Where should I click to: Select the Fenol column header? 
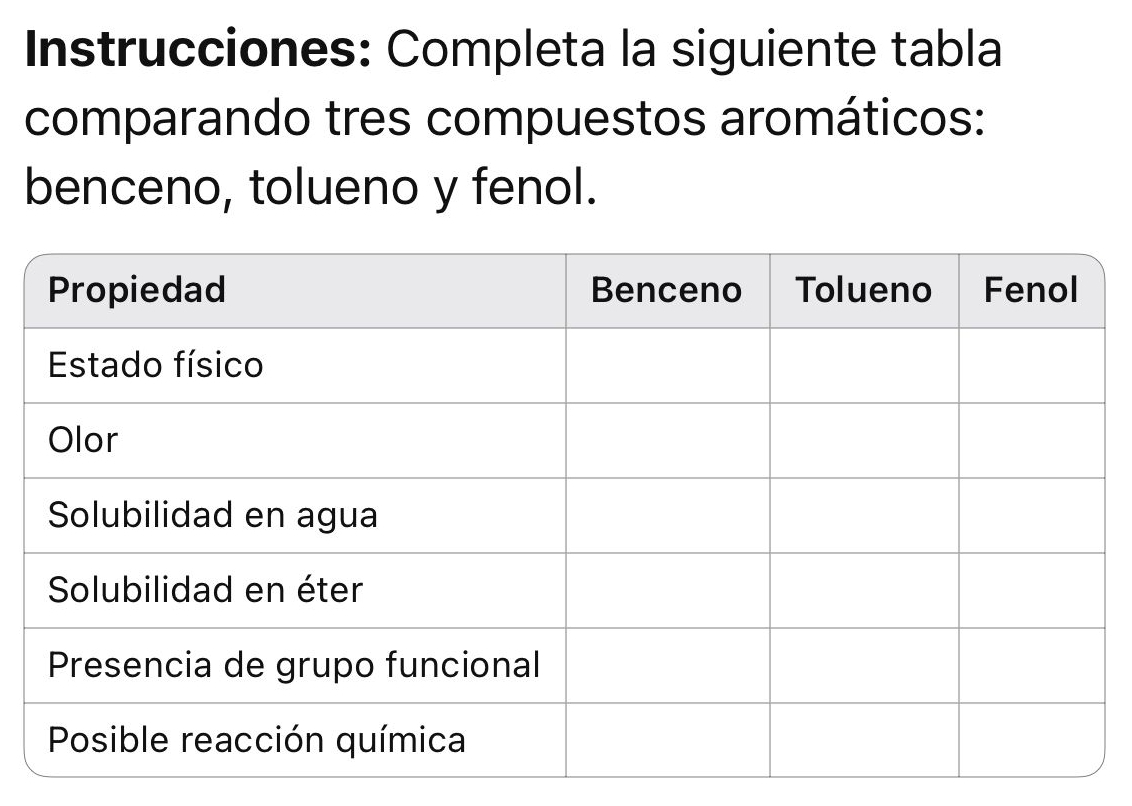pyautogui.click(x=1031, y=290)
